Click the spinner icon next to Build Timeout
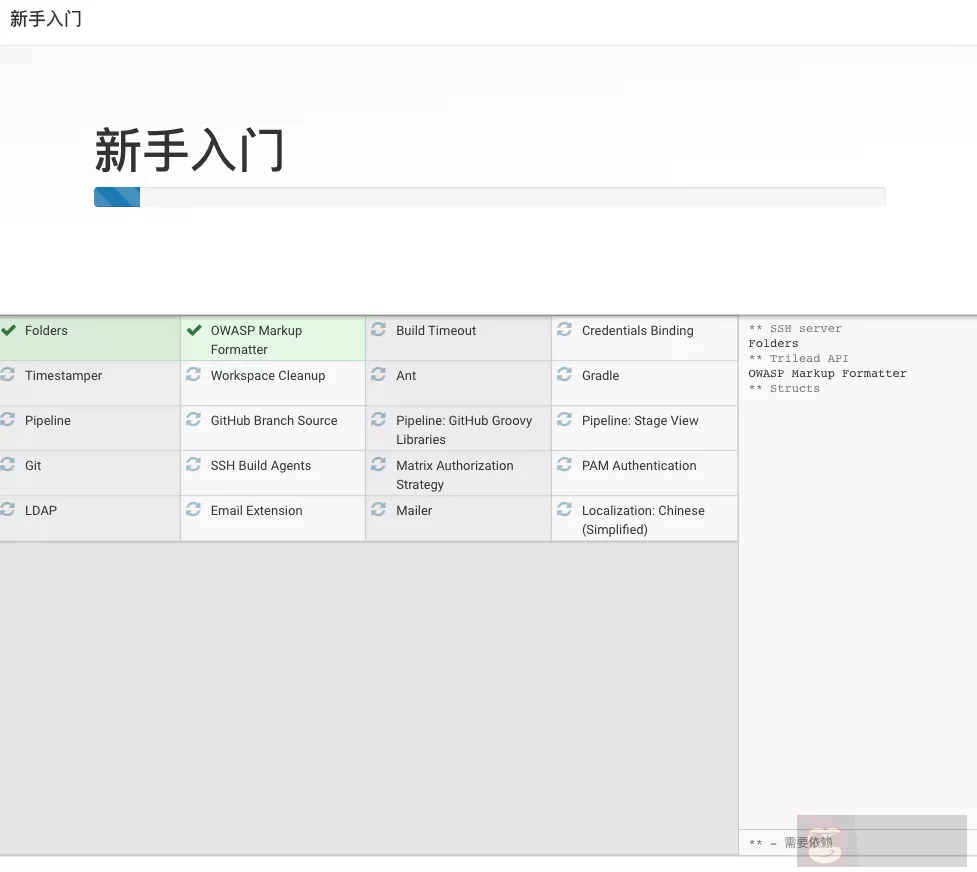The height and width of the screenshot is (872, 977). [x=378, y=330]
